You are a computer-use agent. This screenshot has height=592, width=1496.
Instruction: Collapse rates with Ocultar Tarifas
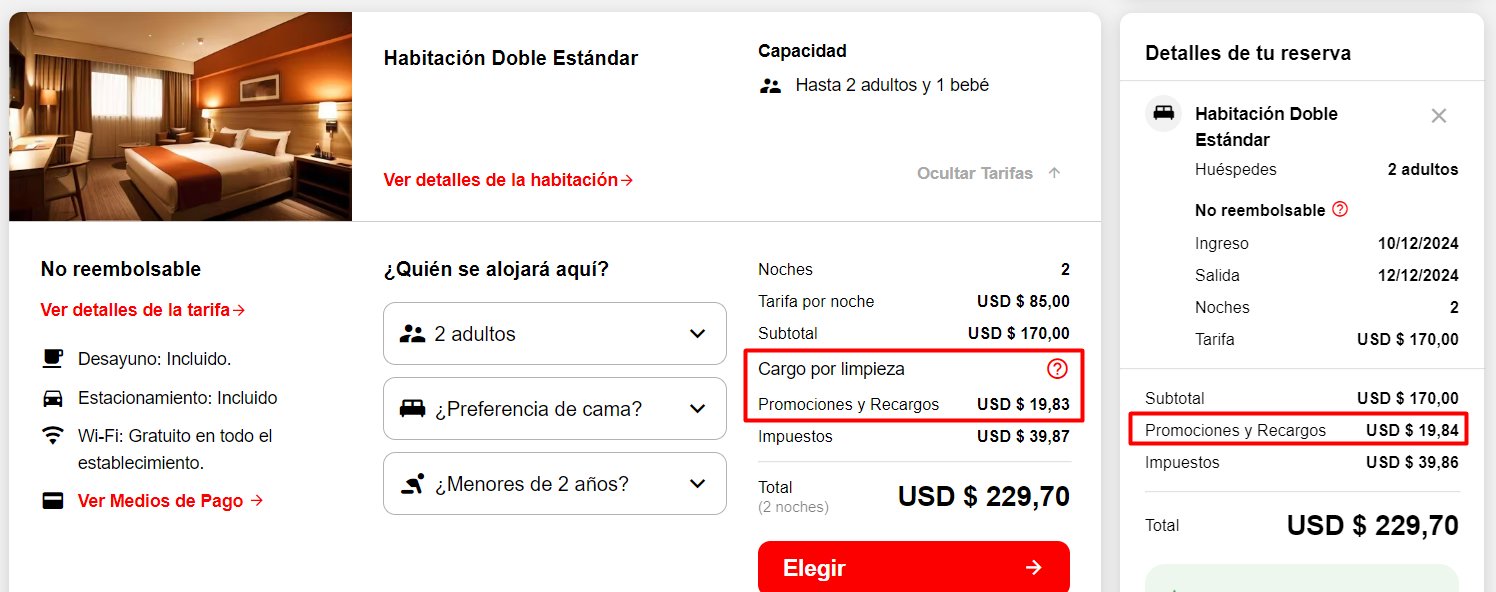tap(988, 174)
